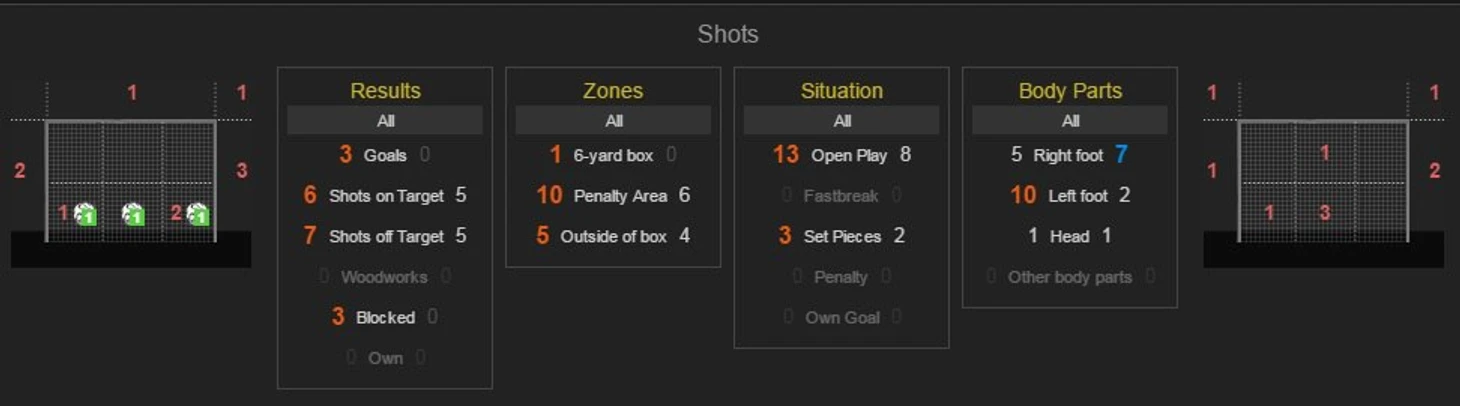Filter shots by Goals
Image resolution: width=1460 pixels, height=406 pixels.
(385, 155)
